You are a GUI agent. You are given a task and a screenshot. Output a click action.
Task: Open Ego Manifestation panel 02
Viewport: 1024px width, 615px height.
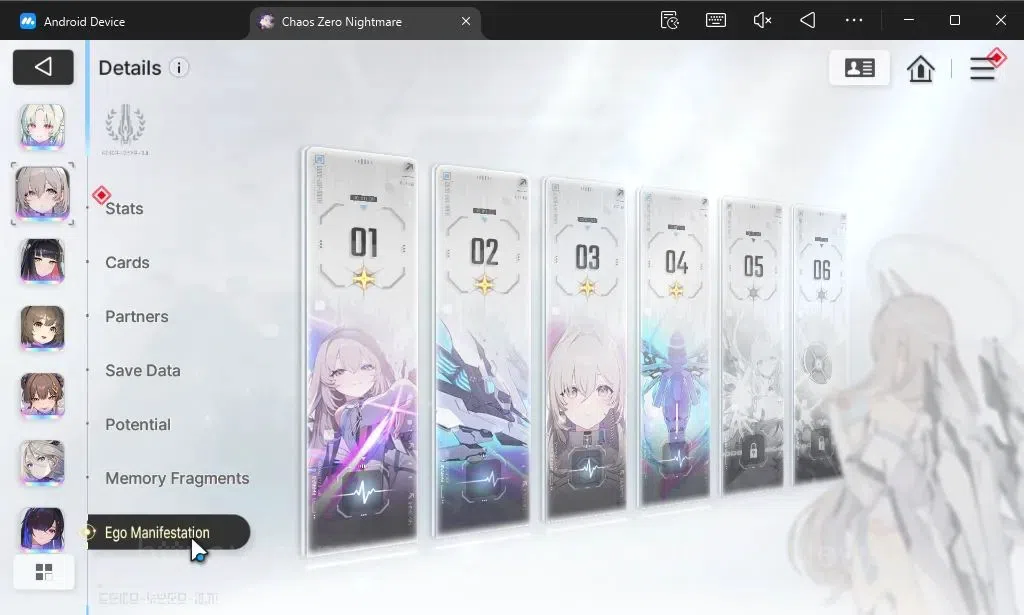pyautogui.click(x=483, y=353)
